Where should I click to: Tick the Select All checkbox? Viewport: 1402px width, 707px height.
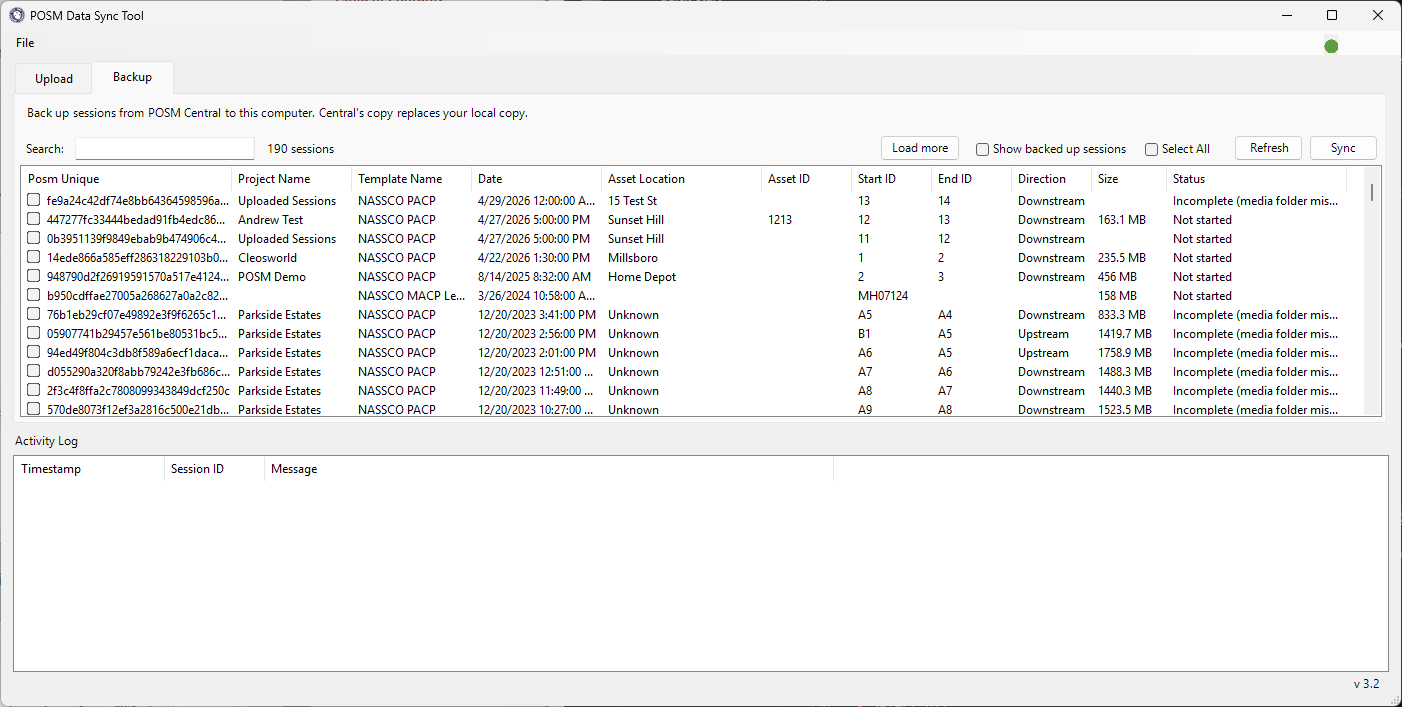pyautogui.click(x=1152, y=149)
